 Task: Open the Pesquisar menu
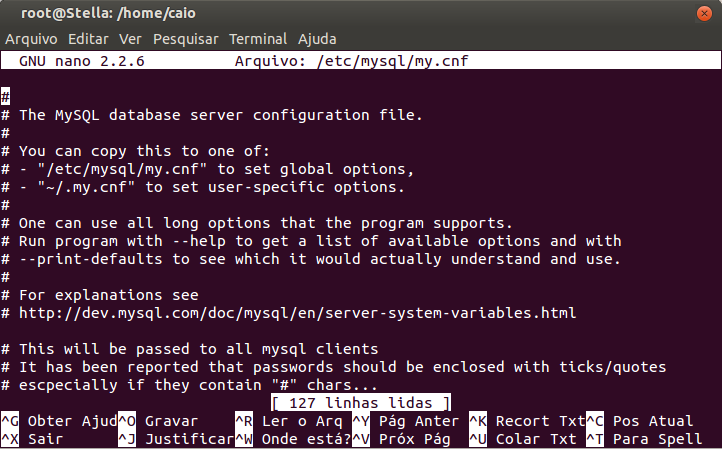tap(186, 39)
